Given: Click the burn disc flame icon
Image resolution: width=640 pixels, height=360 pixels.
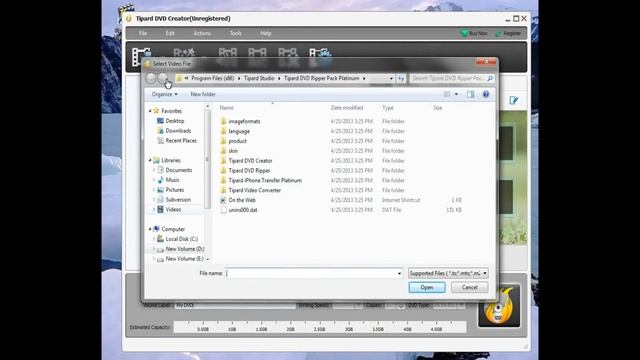Looking at the screenshot, I should [499, 306].
